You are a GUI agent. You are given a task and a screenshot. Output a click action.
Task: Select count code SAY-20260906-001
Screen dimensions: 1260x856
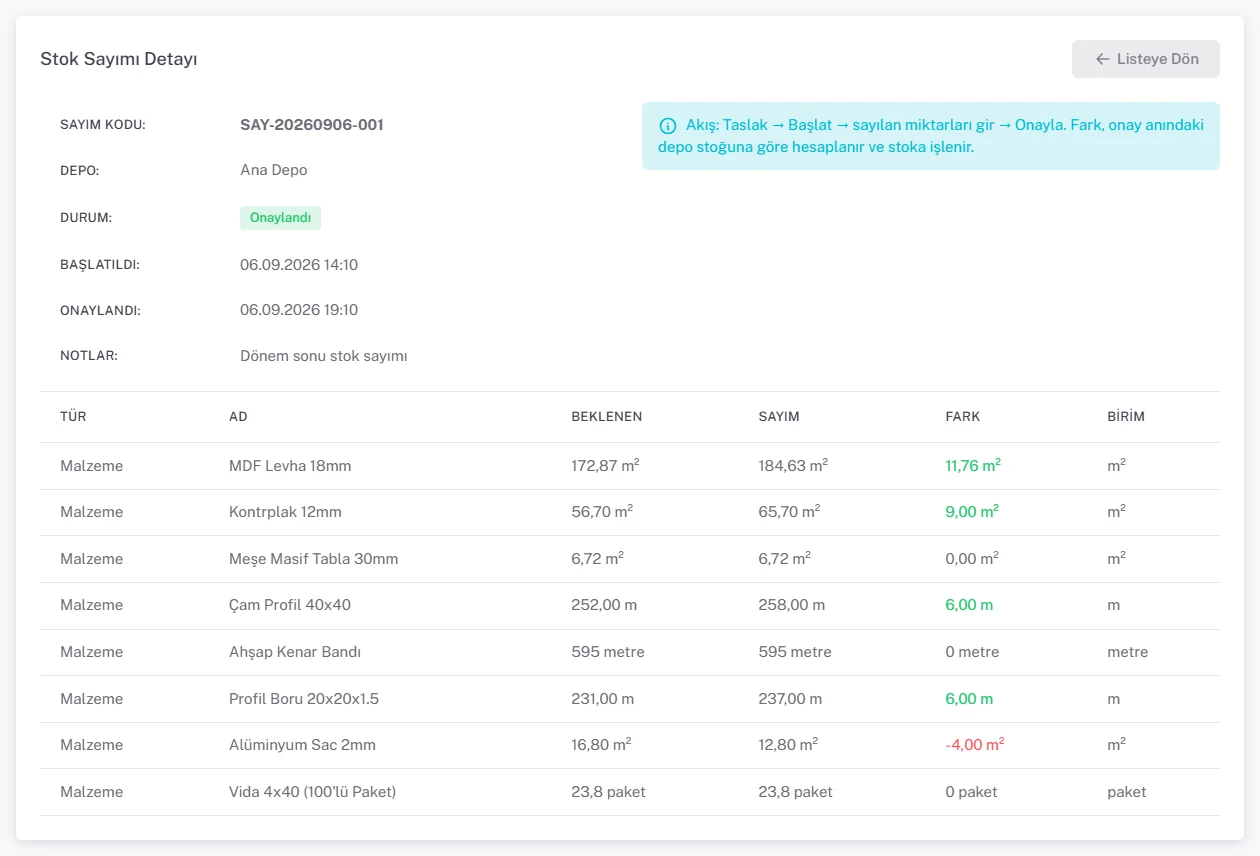coord(312,125)
